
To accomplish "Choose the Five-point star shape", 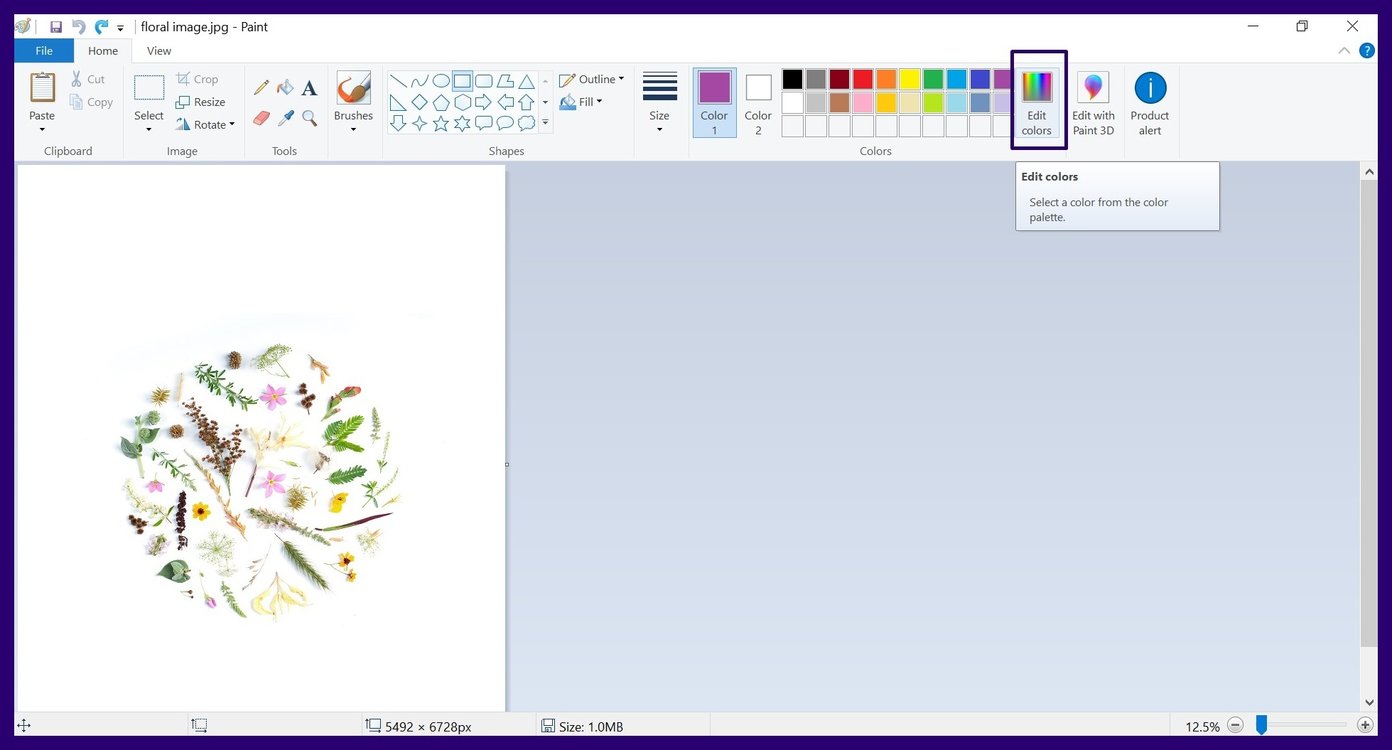I will pyautogui.click(x=441, y=123).
